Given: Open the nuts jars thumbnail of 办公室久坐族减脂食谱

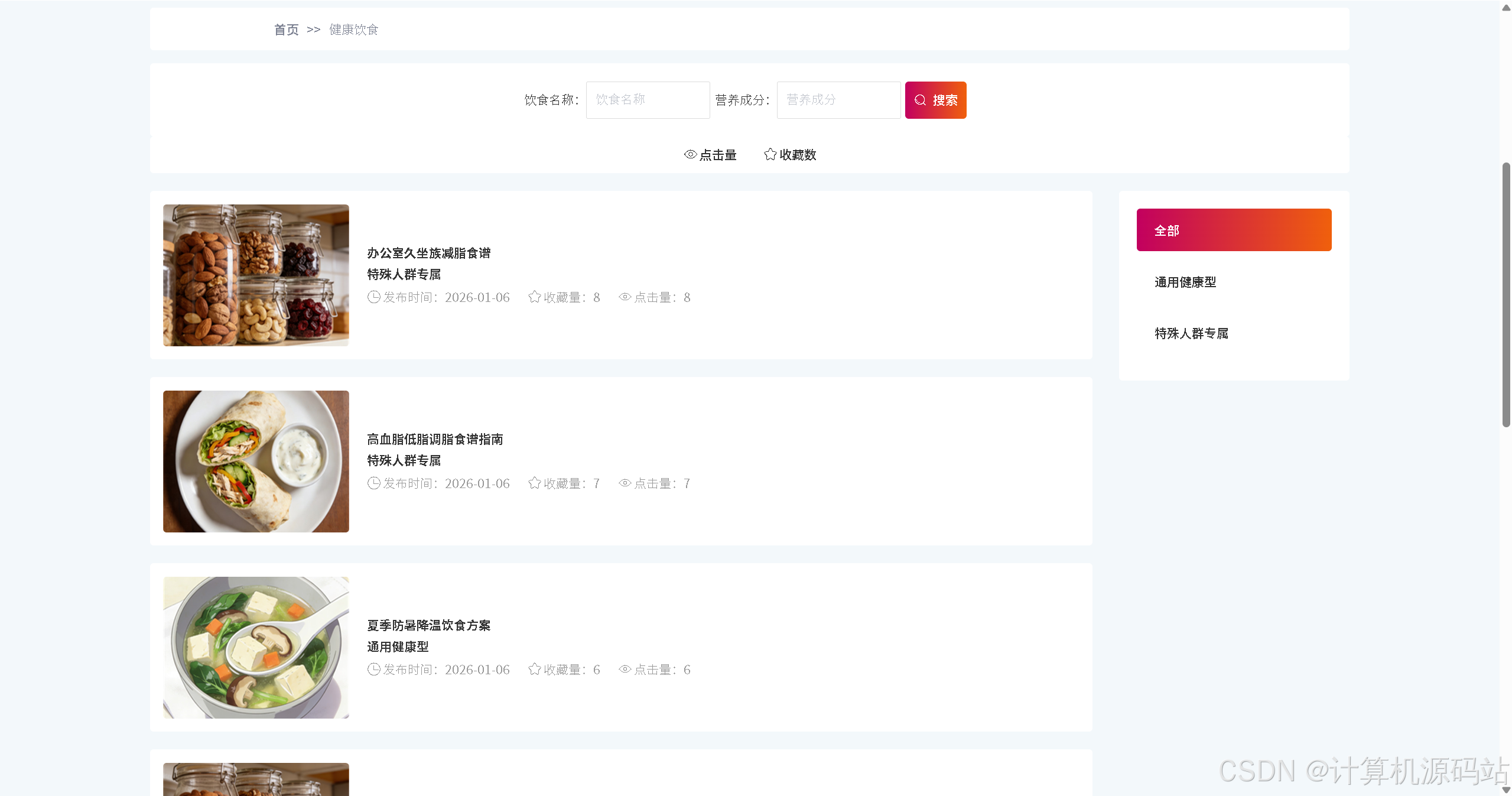Looking at the screenshot, I should [256, 275].
